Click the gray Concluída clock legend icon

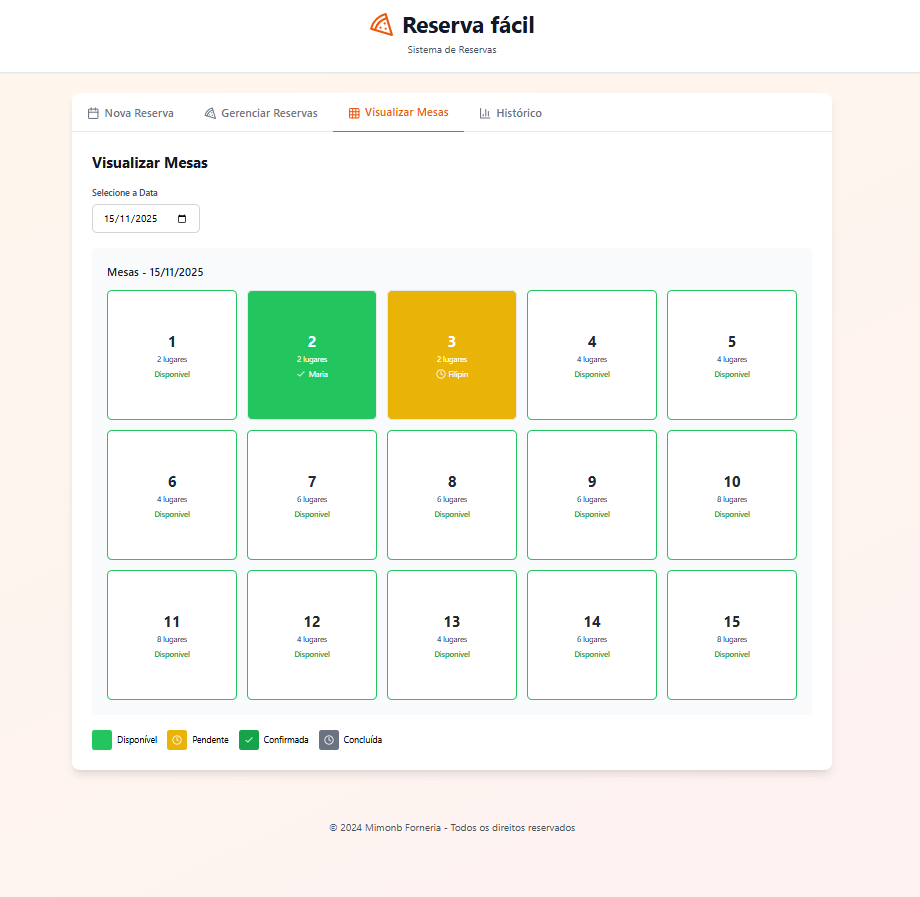[x=329, y=740]
